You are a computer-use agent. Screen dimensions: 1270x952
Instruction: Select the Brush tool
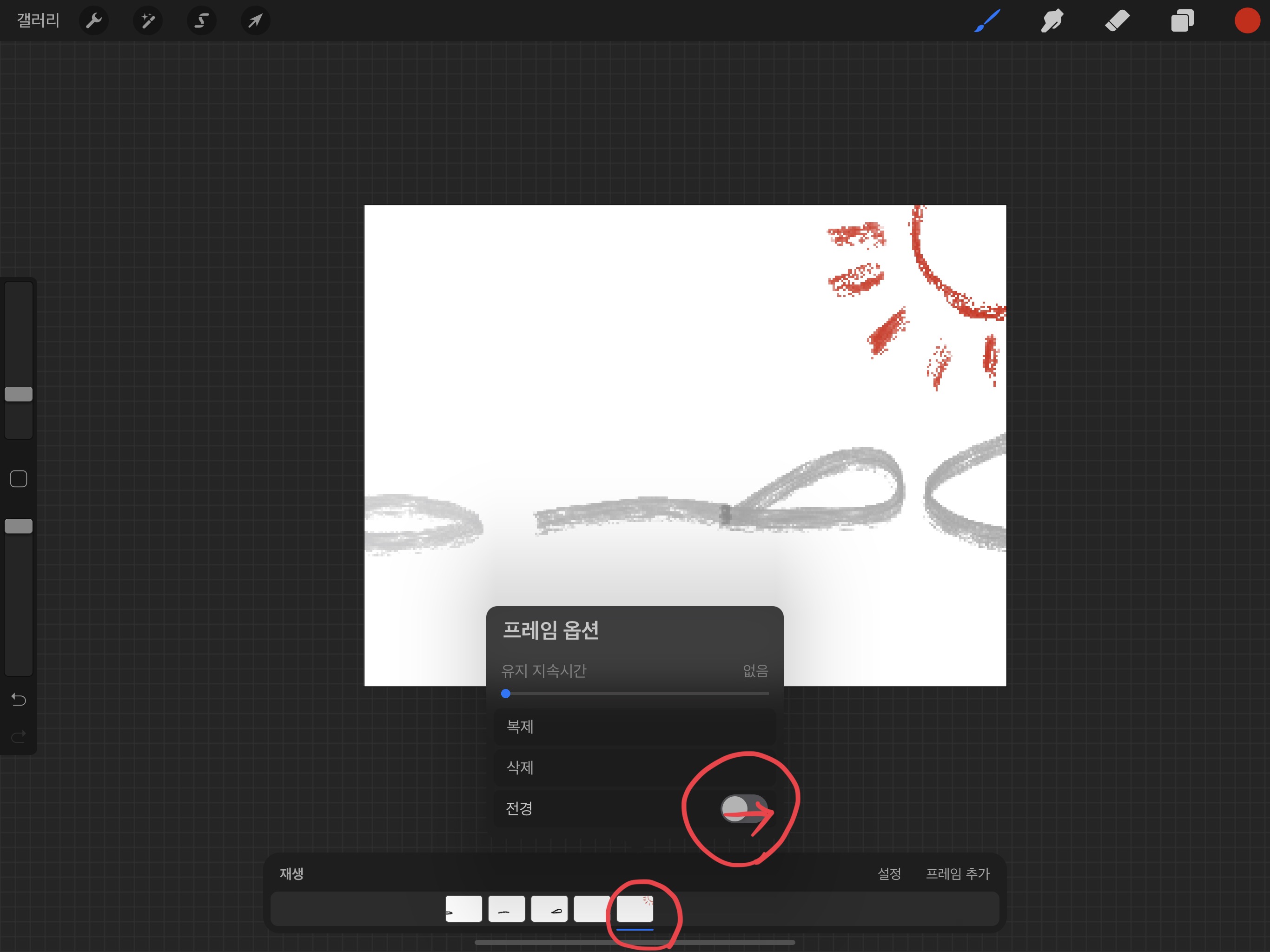(x=987, y=21)
